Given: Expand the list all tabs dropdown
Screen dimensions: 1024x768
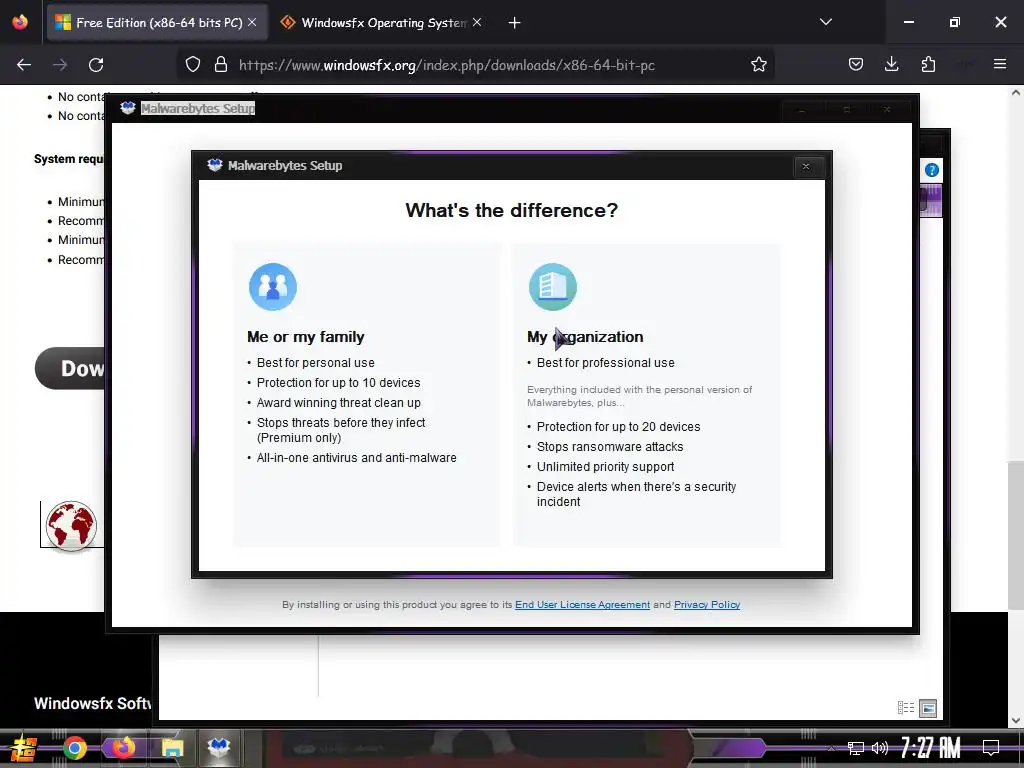Looking at the screenshot, I should pyautogui.click(x=825, y=22).
